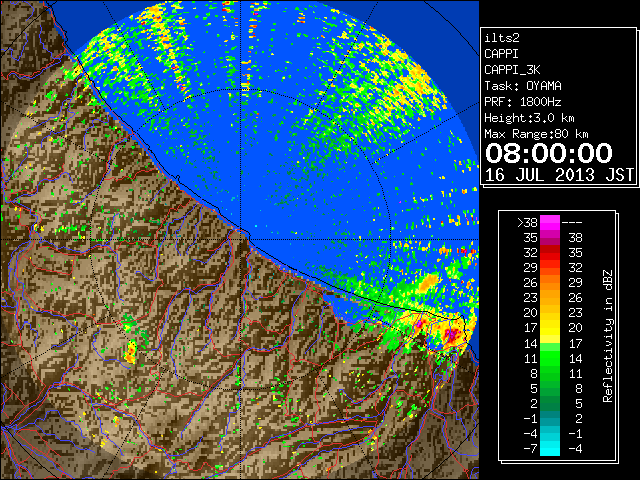This screenshot has height=480, width=640.
Task: Pick the bright green swatch in the 11/14 row
Action: [550, 358]
